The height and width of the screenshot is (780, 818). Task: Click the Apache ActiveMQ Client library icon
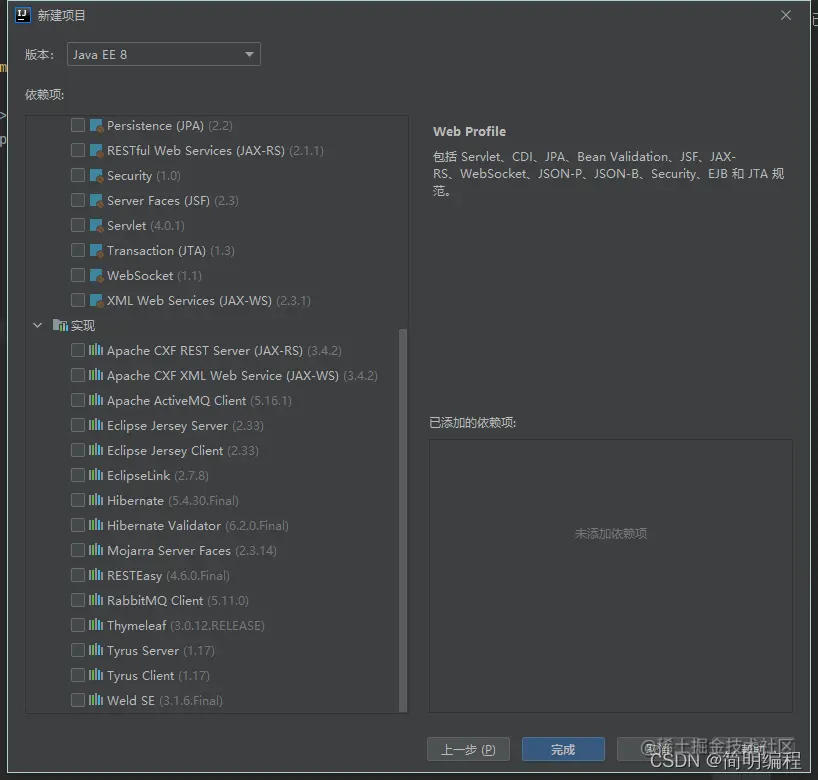pos(95,400)
